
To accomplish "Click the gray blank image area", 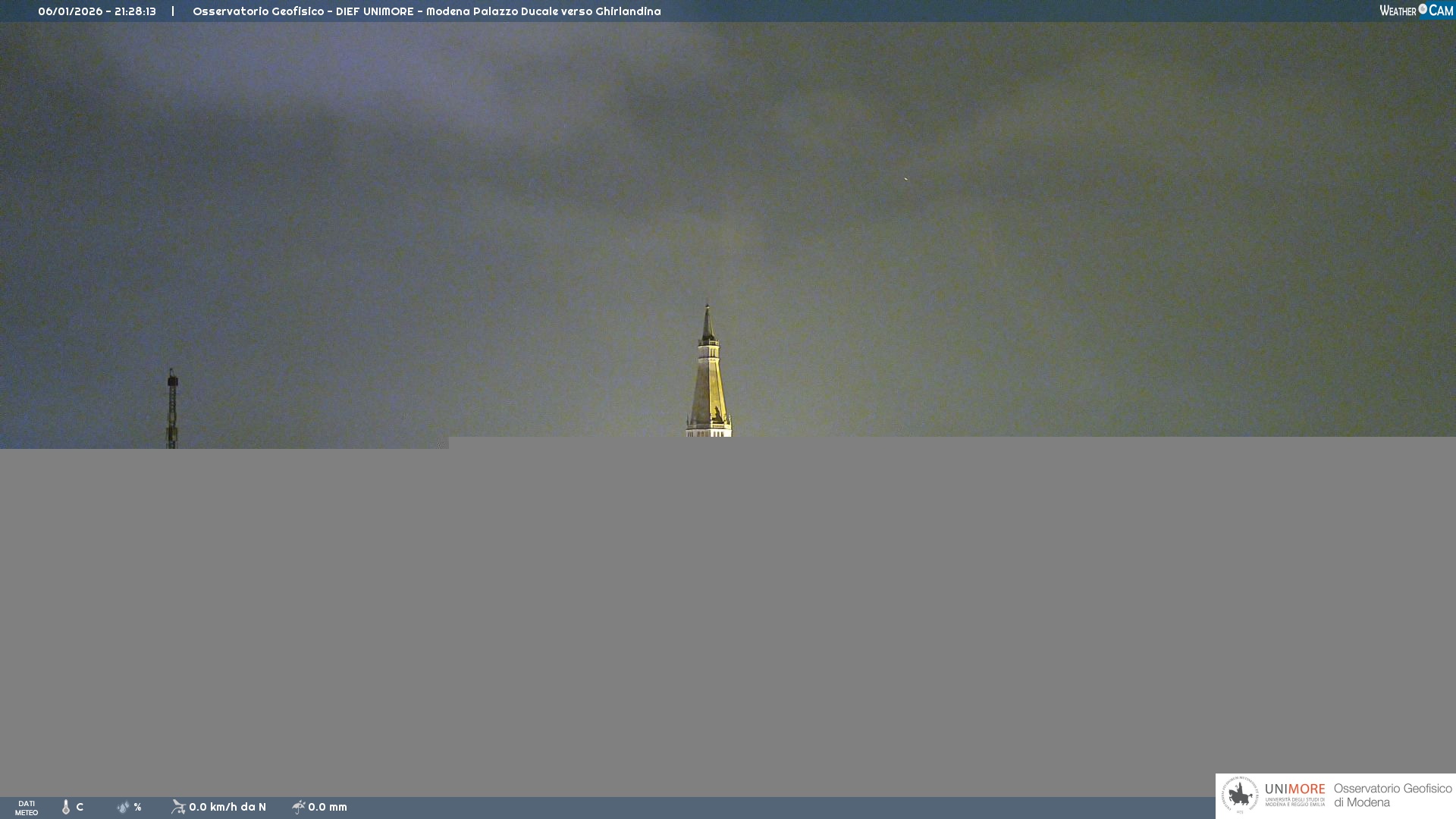I will coord(728,614).
